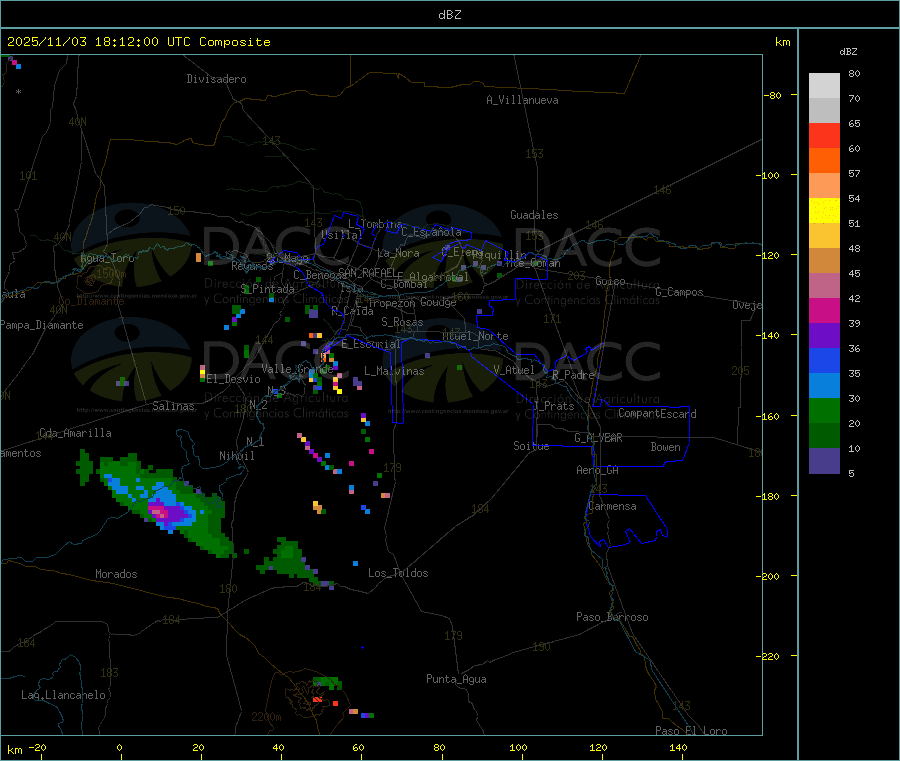The height and width of the screenshot is (761, 900).
Task: Click the 80 dBZ white legend swatch
Action: 824,86
